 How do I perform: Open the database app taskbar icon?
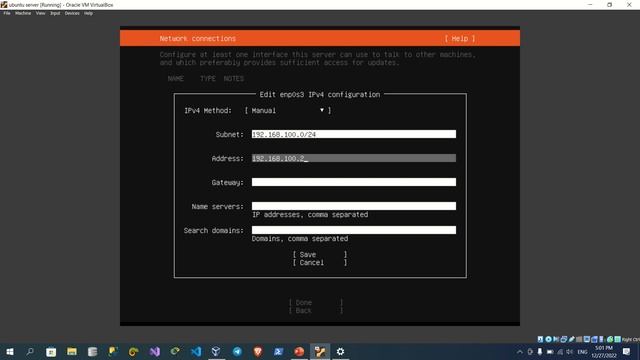93,351
